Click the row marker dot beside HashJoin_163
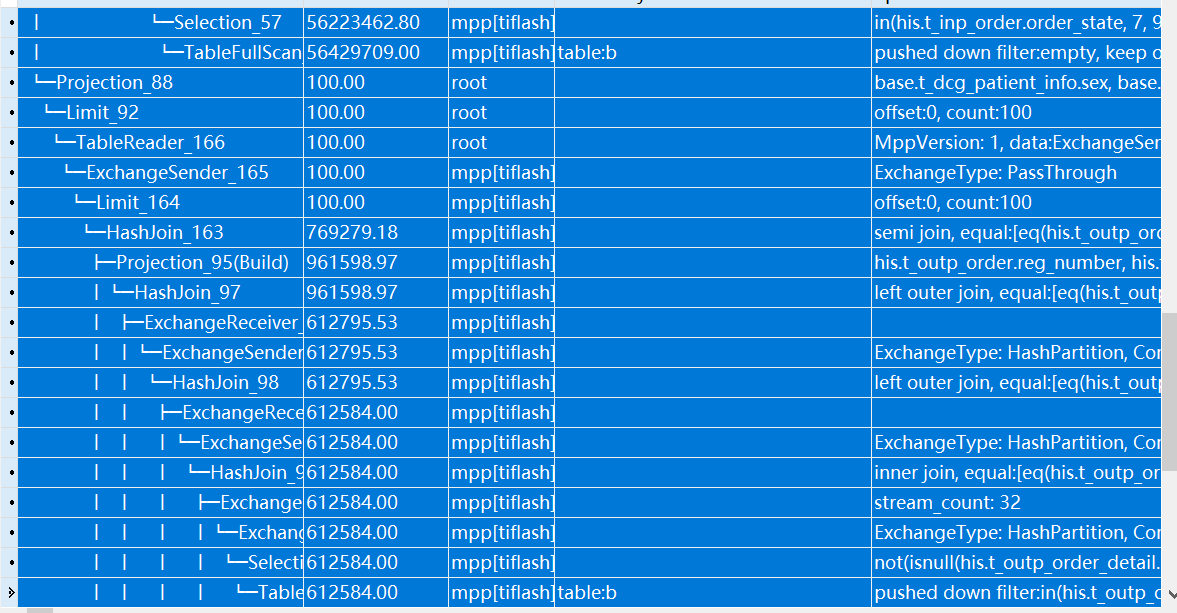 [9, 232]
